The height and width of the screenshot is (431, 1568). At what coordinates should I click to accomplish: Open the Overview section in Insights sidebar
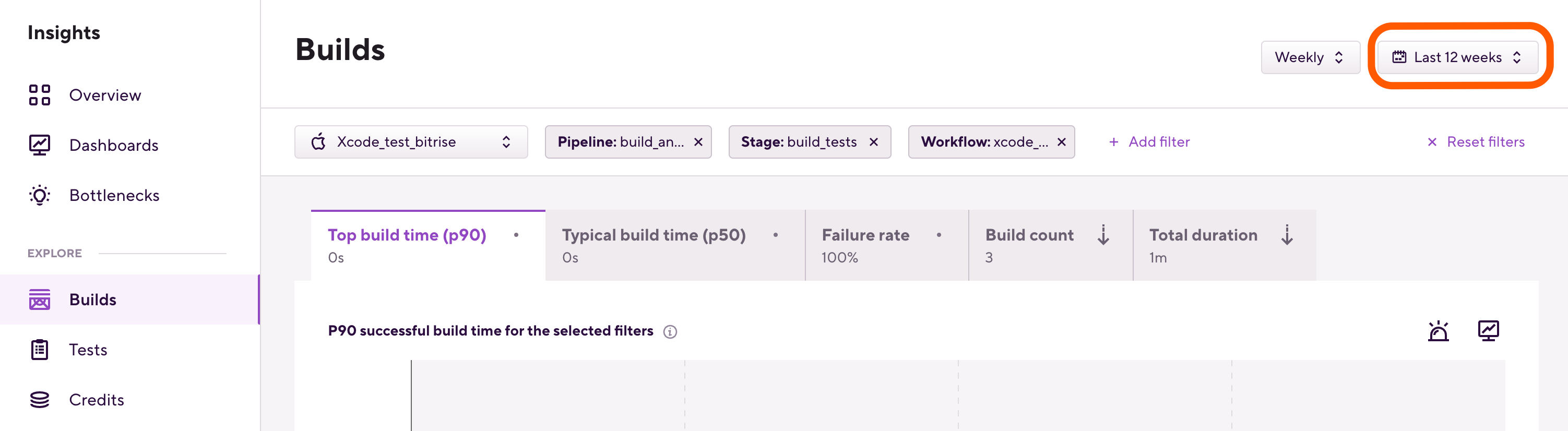tap(39, 94)
